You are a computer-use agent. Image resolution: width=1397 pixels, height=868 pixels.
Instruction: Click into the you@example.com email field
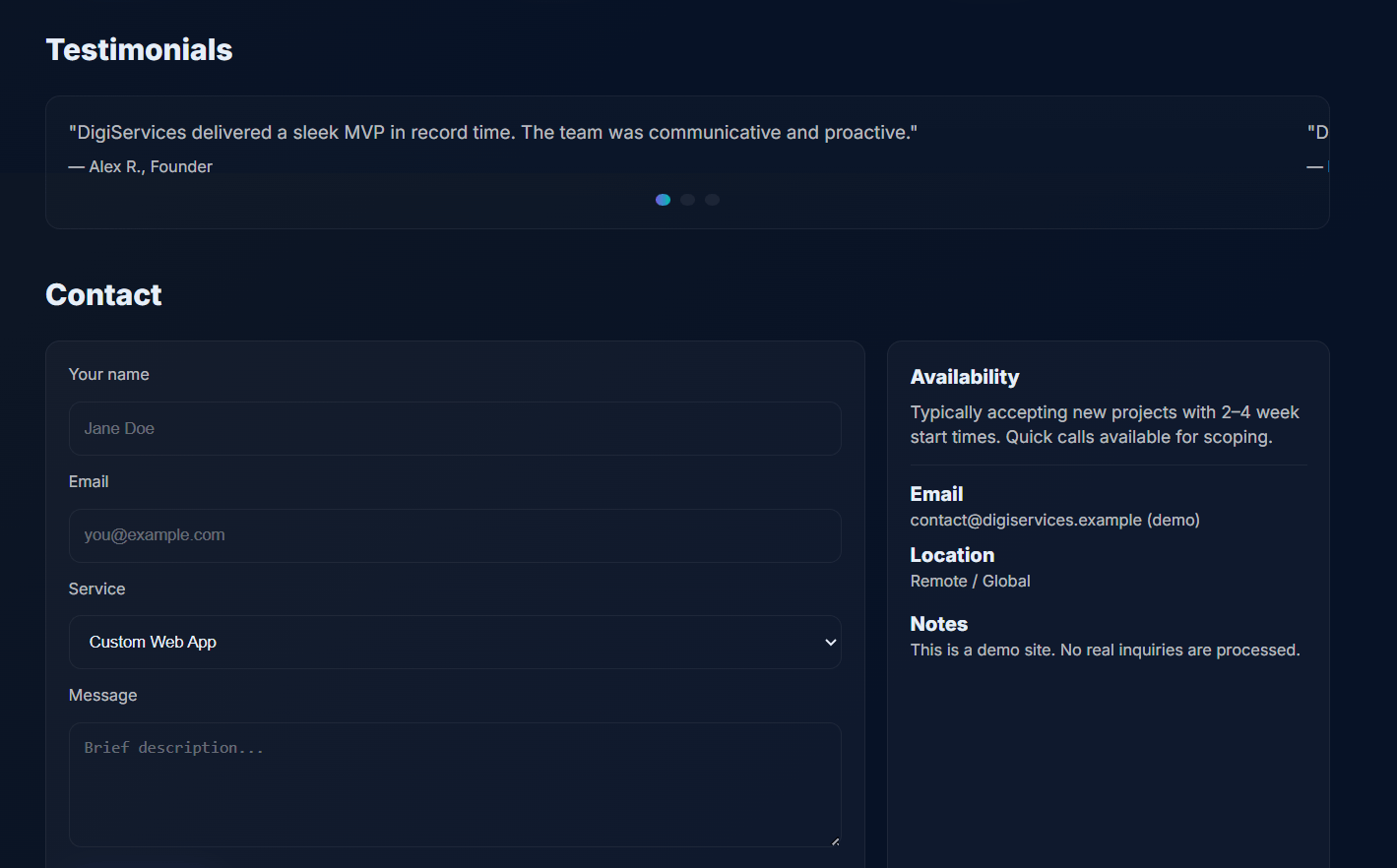454,535
